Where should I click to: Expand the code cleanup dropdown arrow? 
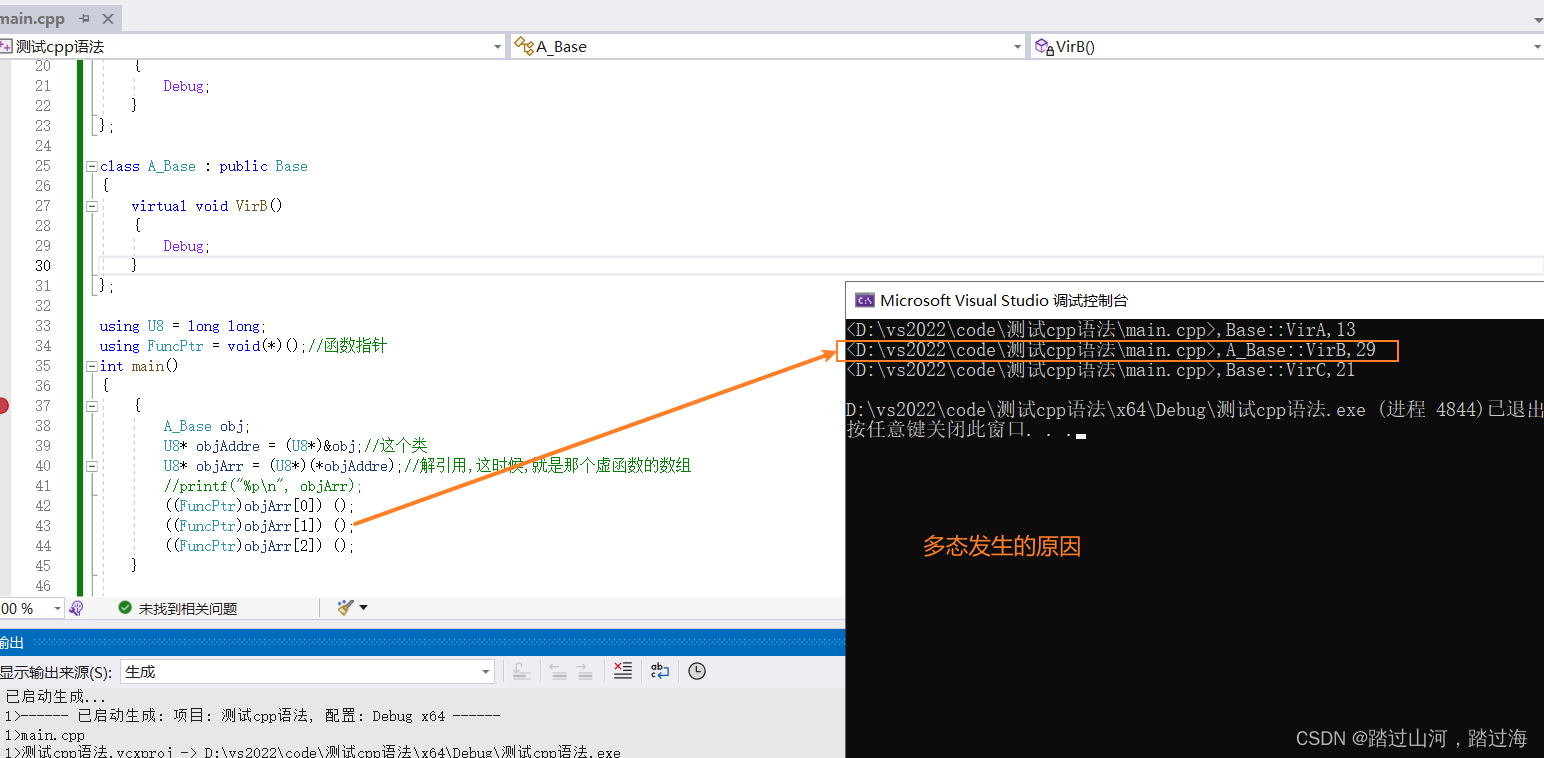point(363,607)
